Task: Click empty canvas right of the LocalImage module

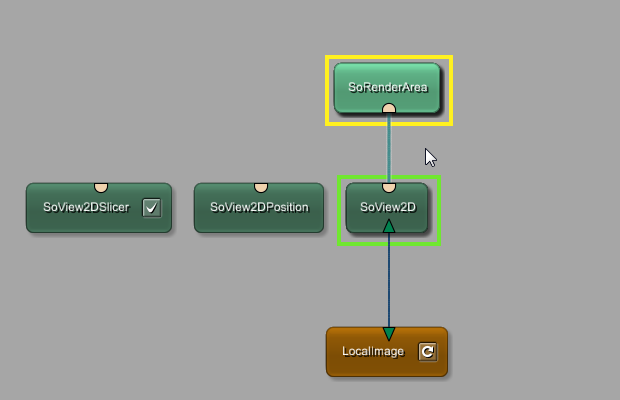Action: 530,352
